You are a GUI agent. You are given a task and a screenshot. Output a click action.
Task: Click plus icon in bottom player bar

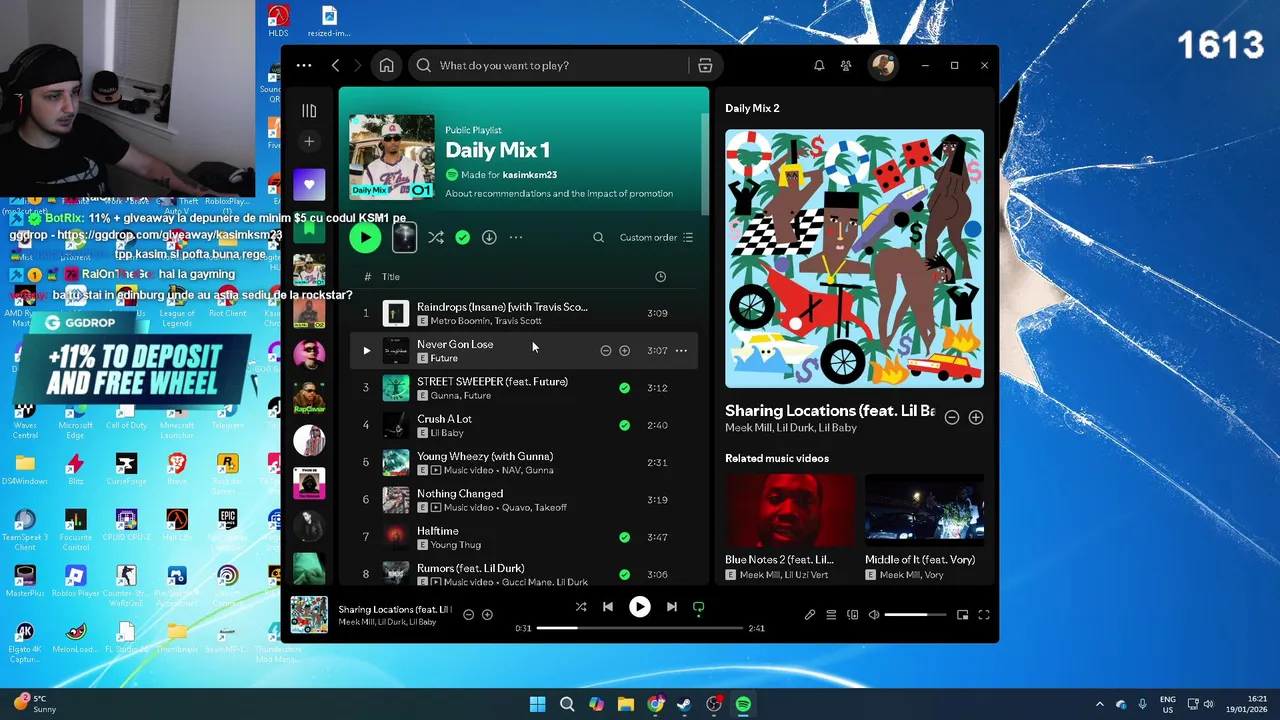pos(487,615)
